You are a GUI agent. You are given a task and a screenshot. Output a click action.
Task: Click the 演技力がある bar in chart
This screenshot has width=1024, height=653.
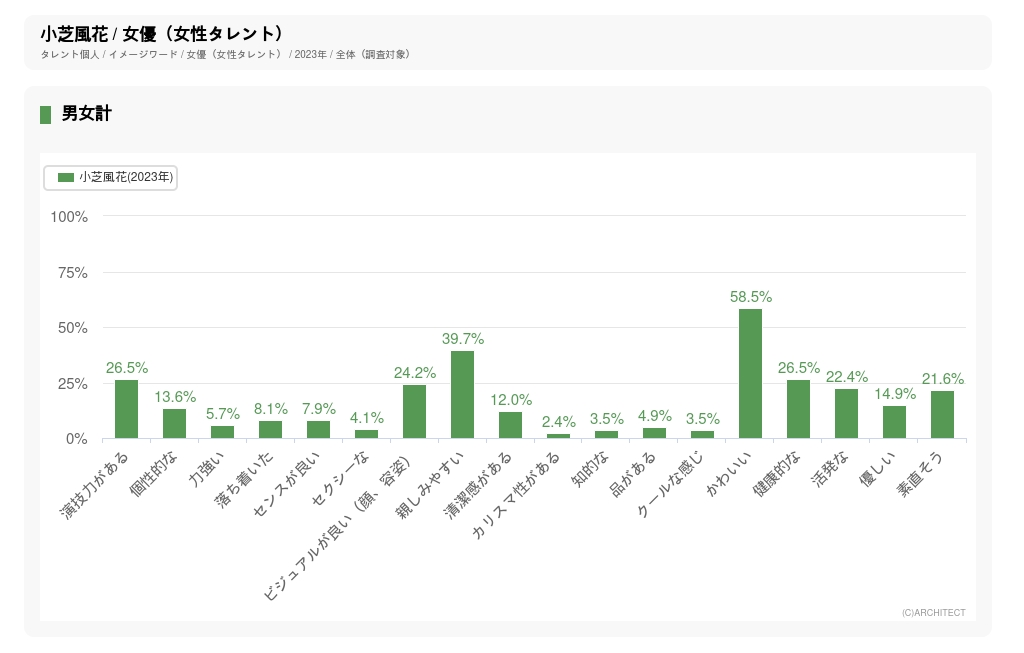pyautogui.click(x=126, y=409)
